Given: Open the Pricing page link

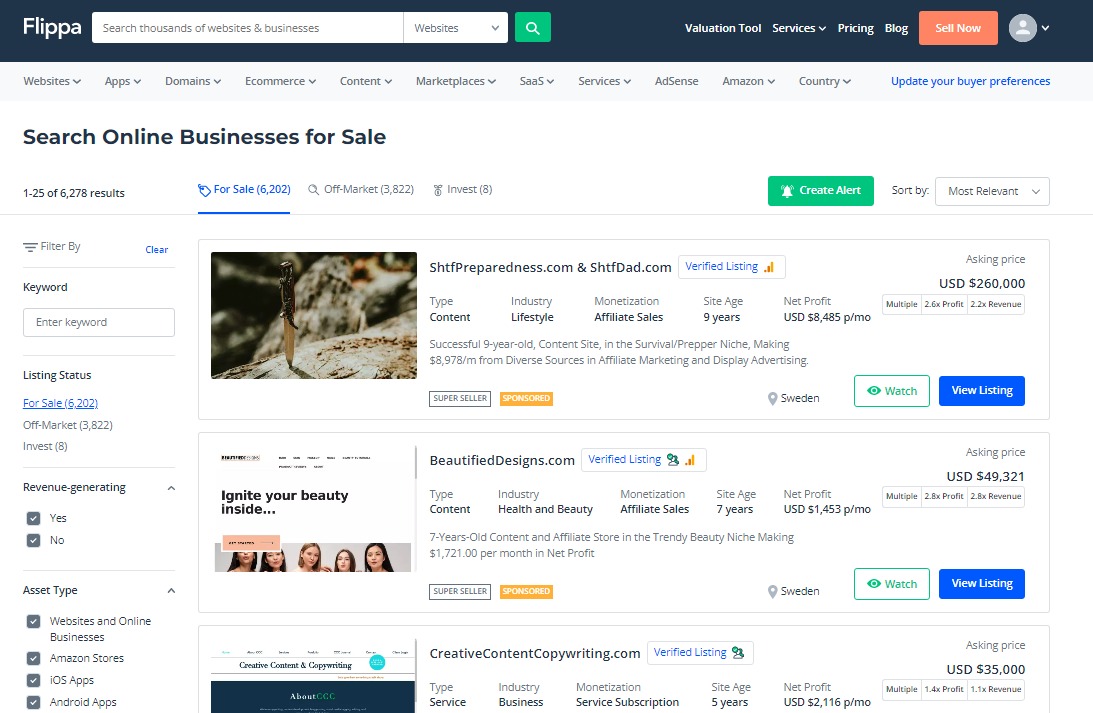Looking at the screenshot, I should [855, 28].
